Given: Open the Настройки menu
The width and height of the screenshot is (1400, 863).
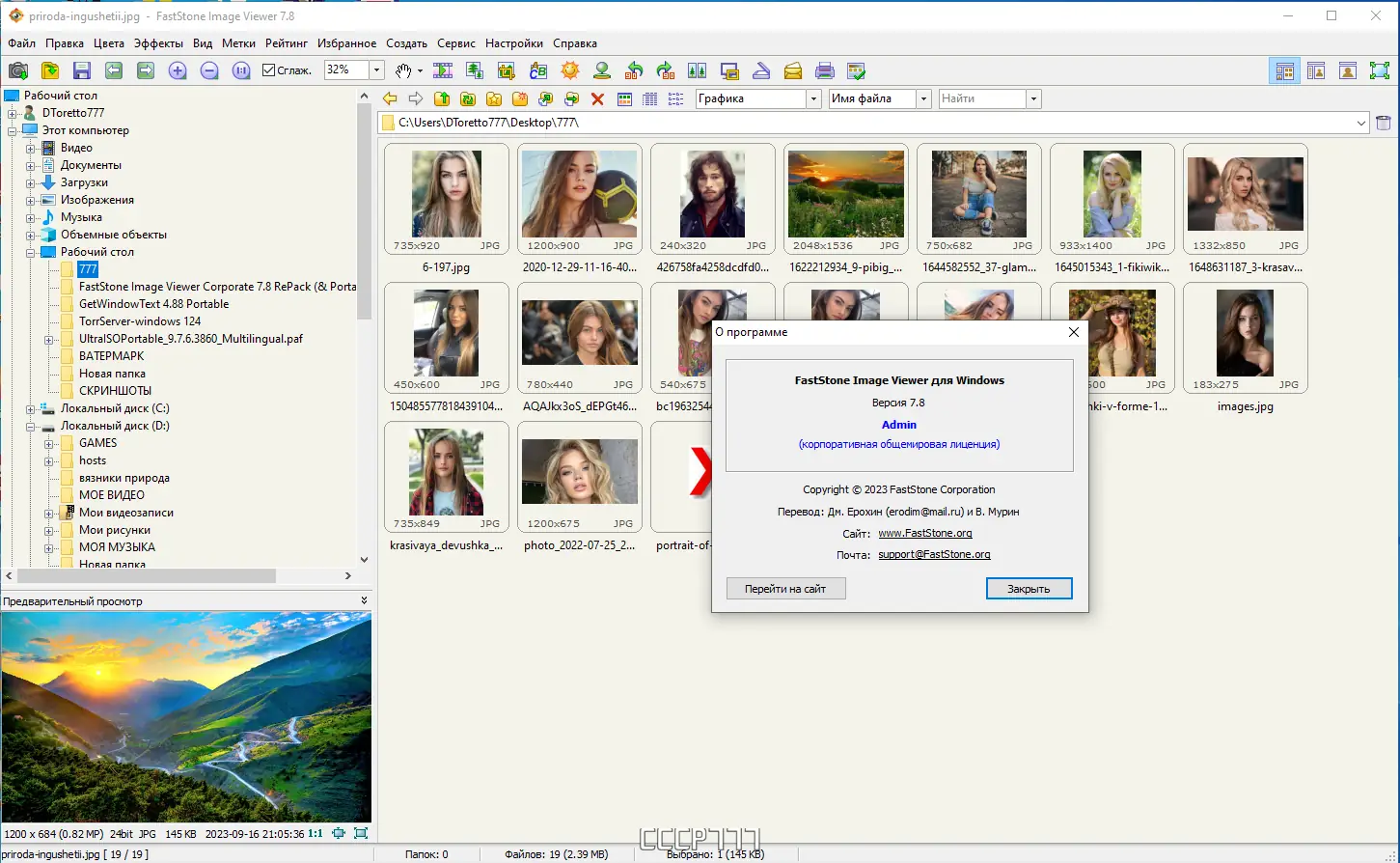Looking at the screenshot, I should [x=513, y=43].
